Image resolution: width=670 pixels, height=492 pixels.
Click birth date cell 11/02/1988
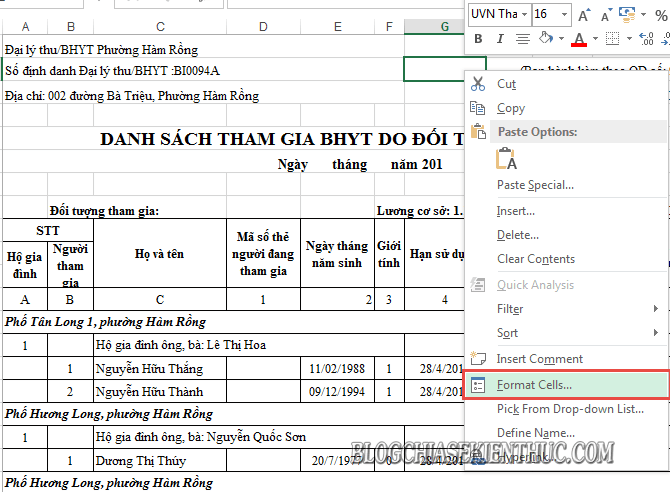click(x=338, y=368)
